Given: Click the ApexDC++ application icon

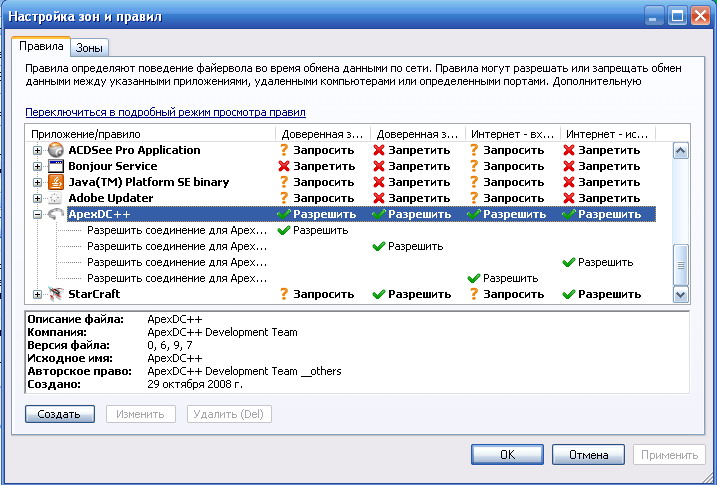Looking at the screenshot, I should tap(55, 214).
